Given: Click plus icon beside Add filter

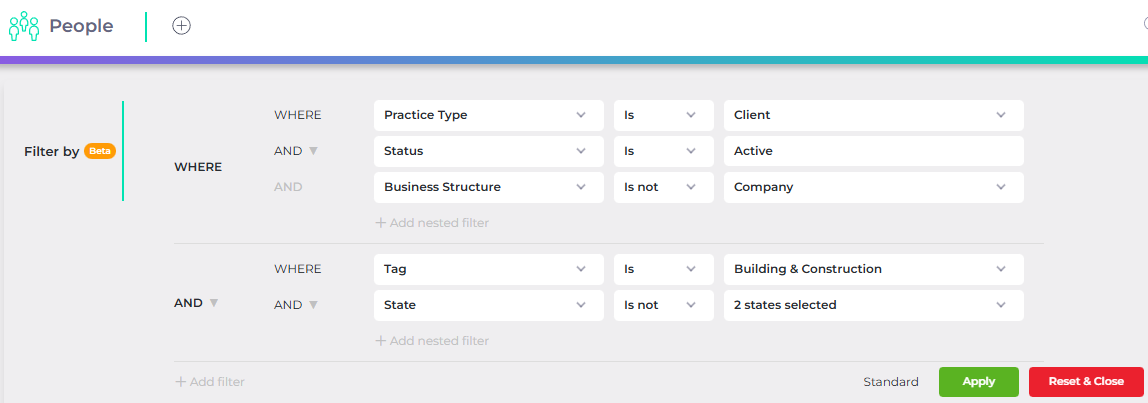Looking at the screenshot, I should [x=180, y=382].
